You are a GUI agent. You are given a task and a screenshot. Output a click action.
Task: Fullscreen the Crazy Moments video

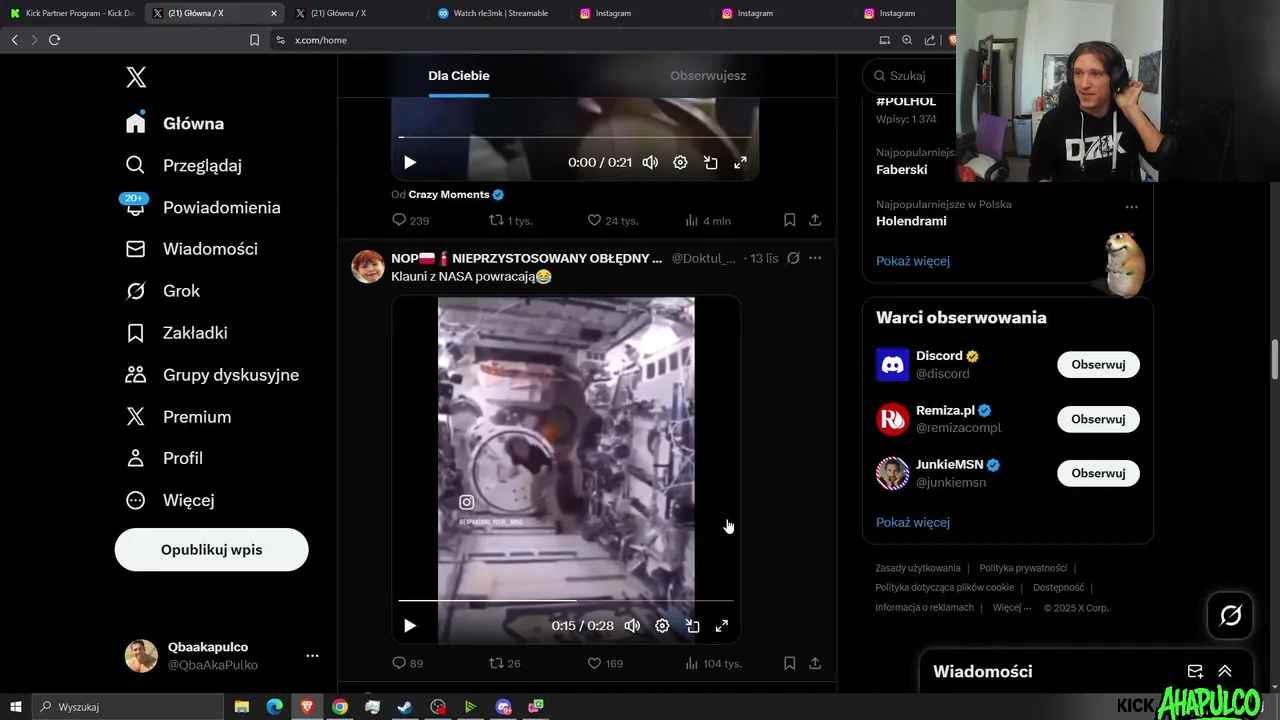[x=740, y=162]
